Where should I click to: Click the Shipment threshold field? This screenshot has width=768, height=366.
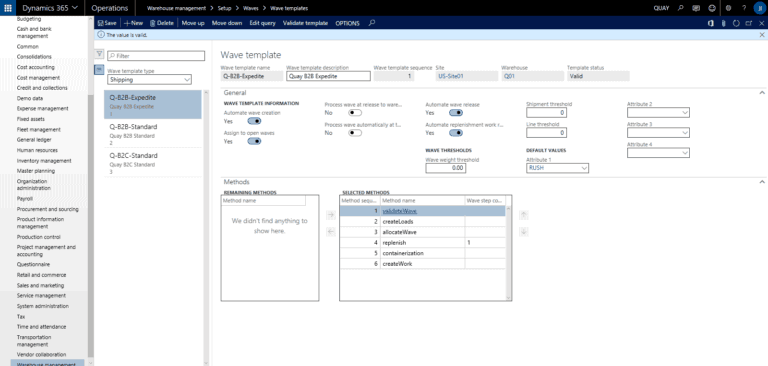tap(547, 113)
